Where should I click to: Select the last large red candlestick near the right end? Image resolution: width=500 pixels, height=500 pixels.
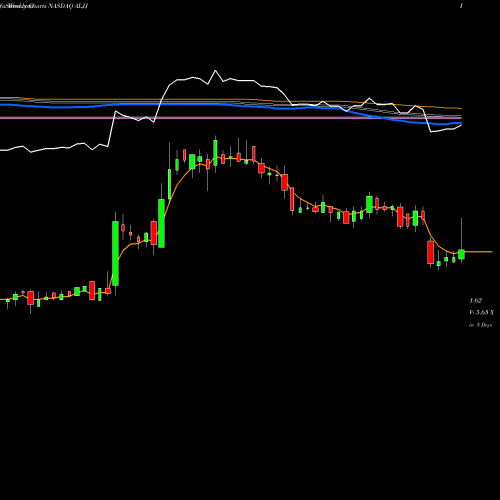(x=431, y=252)
